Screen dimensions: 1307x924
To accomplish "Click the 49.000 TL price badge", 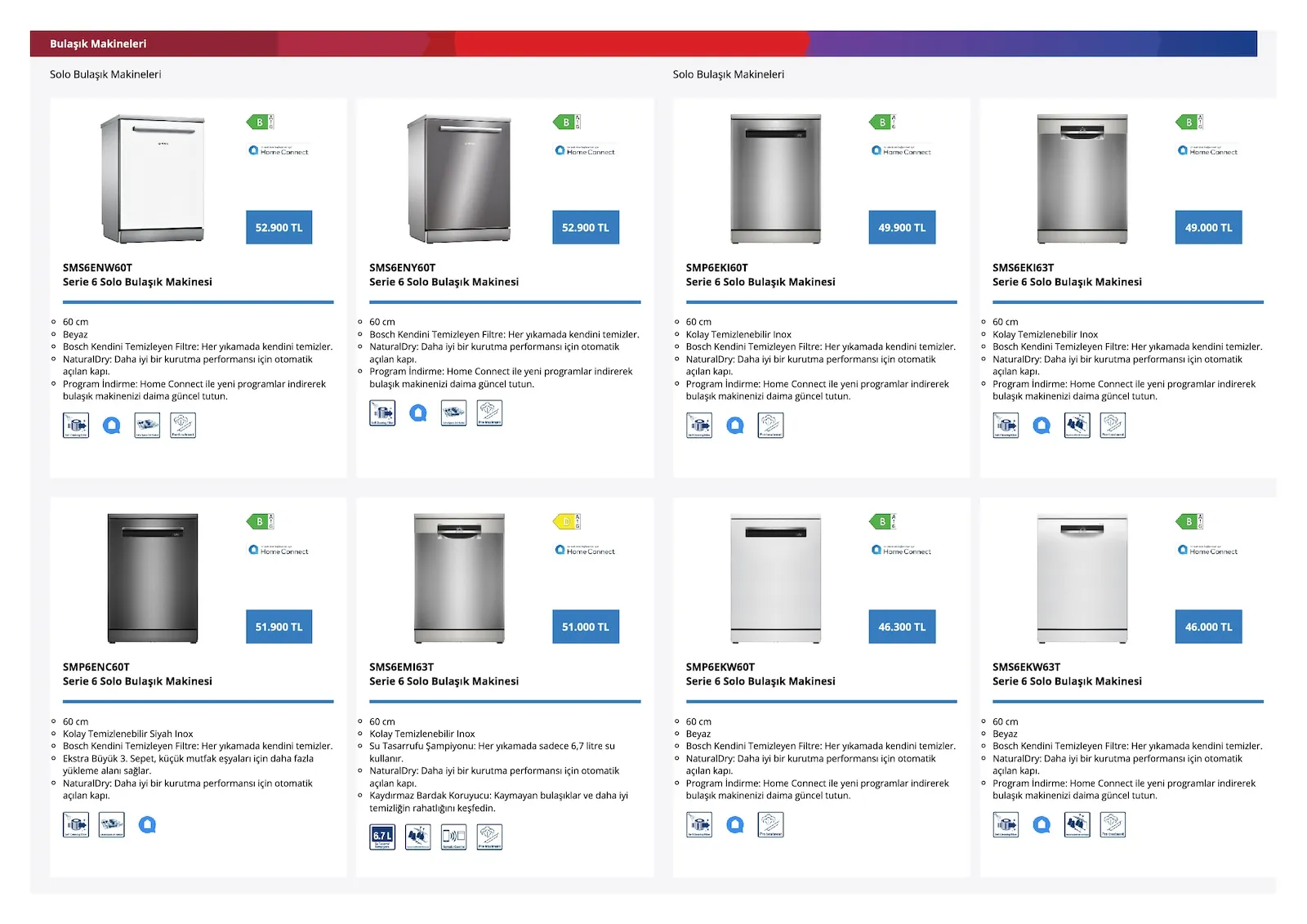I will (x=1208, y=227).
